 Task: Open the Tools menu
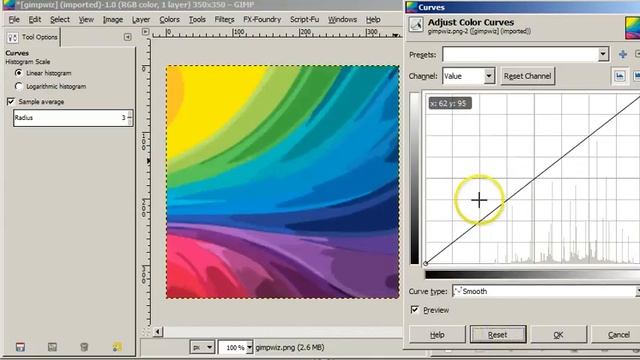pos(197,20)
